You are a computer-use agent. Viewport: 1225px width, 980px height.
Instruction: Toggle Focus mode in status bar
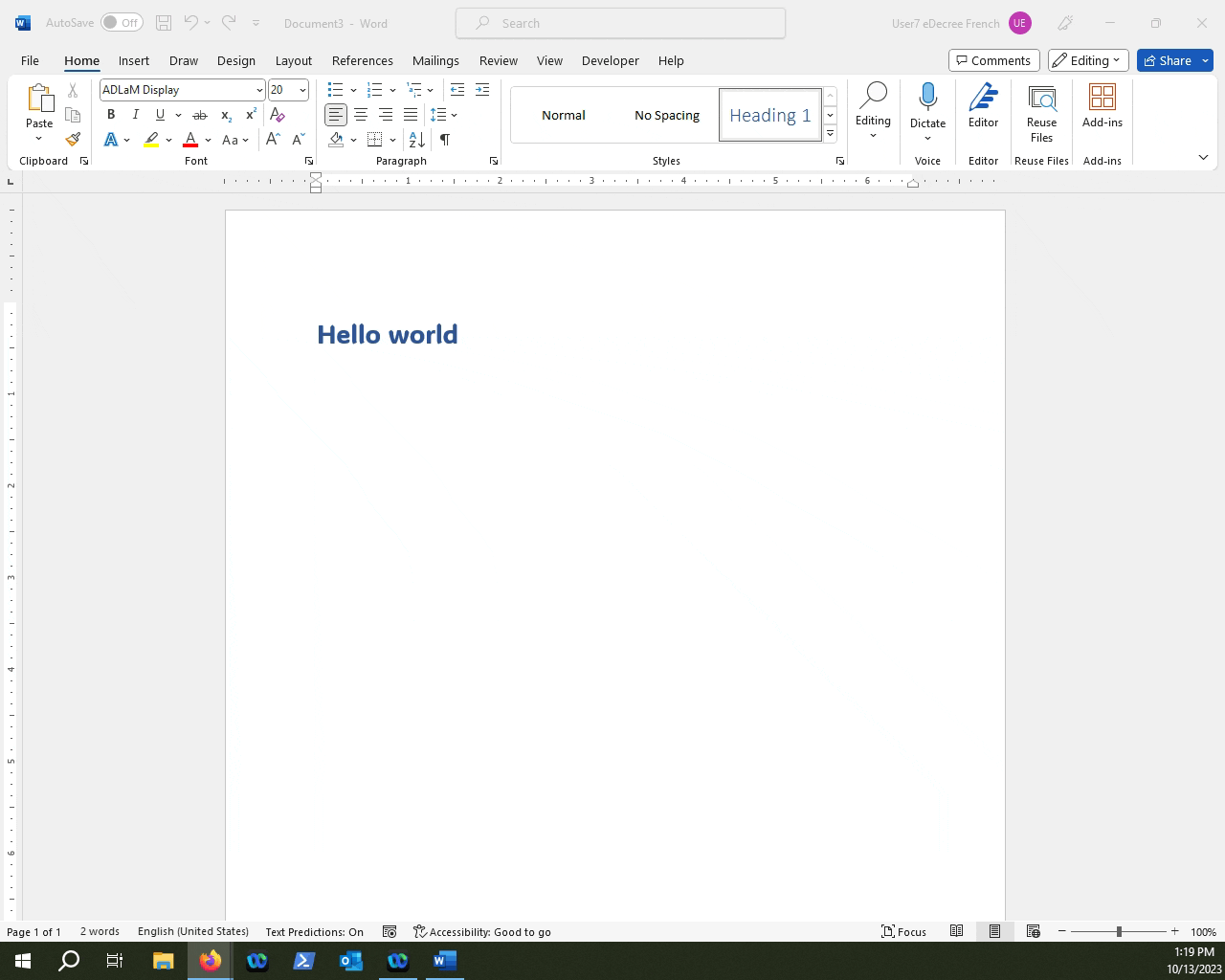[903, 931]
